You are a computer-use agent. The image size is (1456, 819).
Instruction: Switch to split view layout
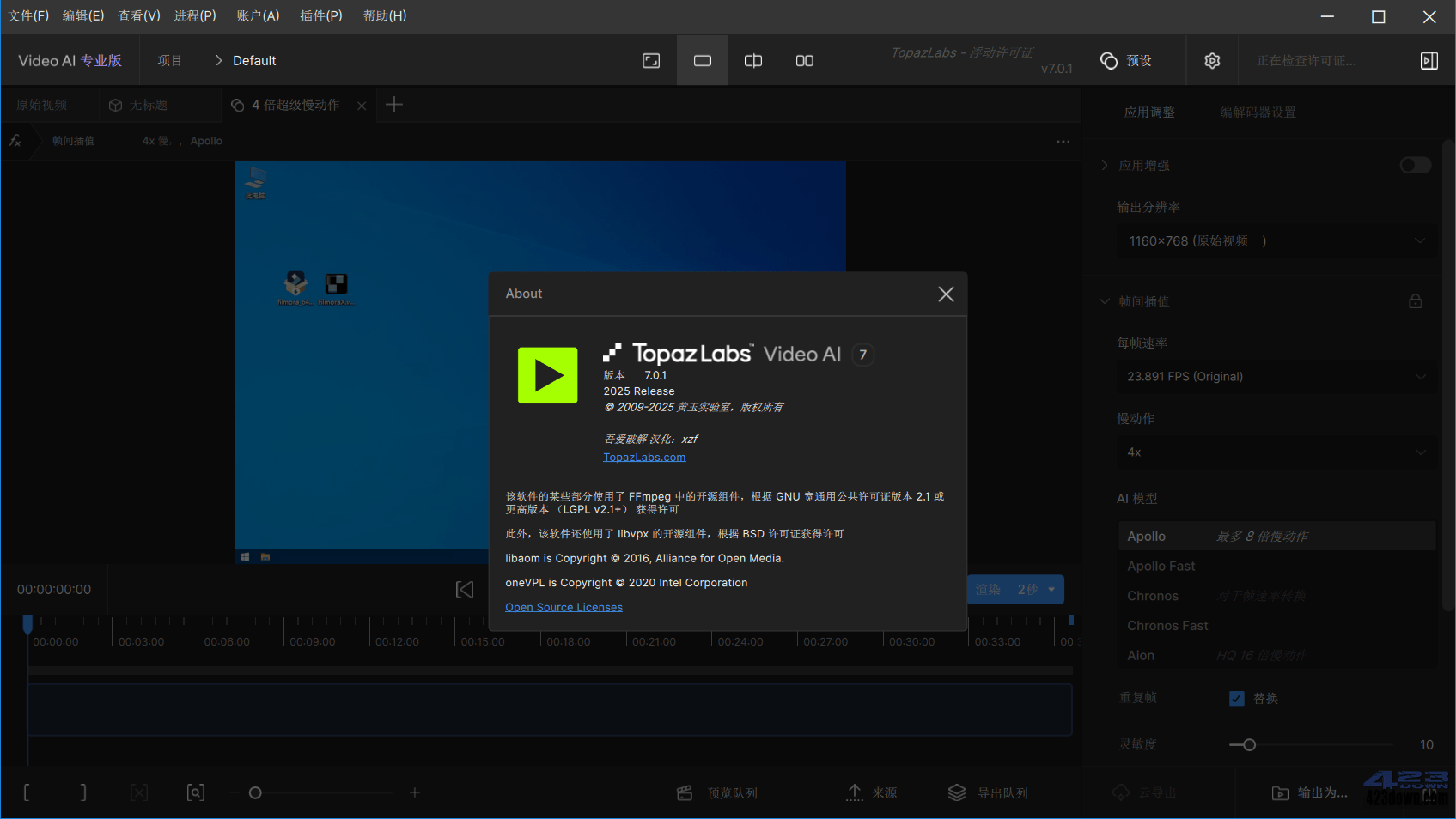click(x=753, y=60)
